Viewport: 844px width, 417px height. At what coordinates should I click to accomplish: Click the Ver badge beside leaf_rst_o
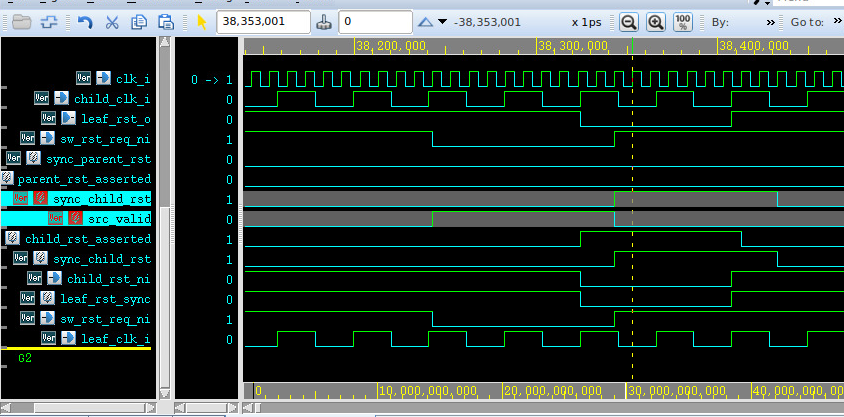pyautogui.click(x=48, y=118)
